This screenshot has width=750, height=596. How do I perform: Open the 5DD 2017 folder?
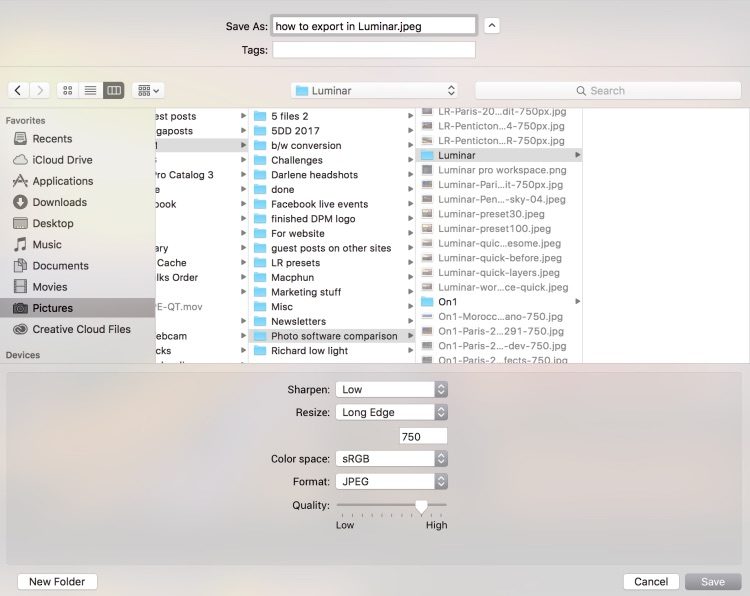pyautogui.click(x=332, y=131)
